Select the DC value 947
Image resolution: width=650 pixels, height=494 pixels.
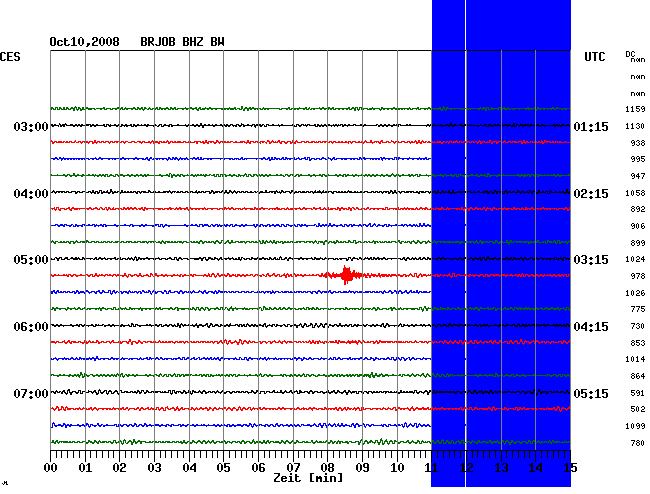point(638,176)
